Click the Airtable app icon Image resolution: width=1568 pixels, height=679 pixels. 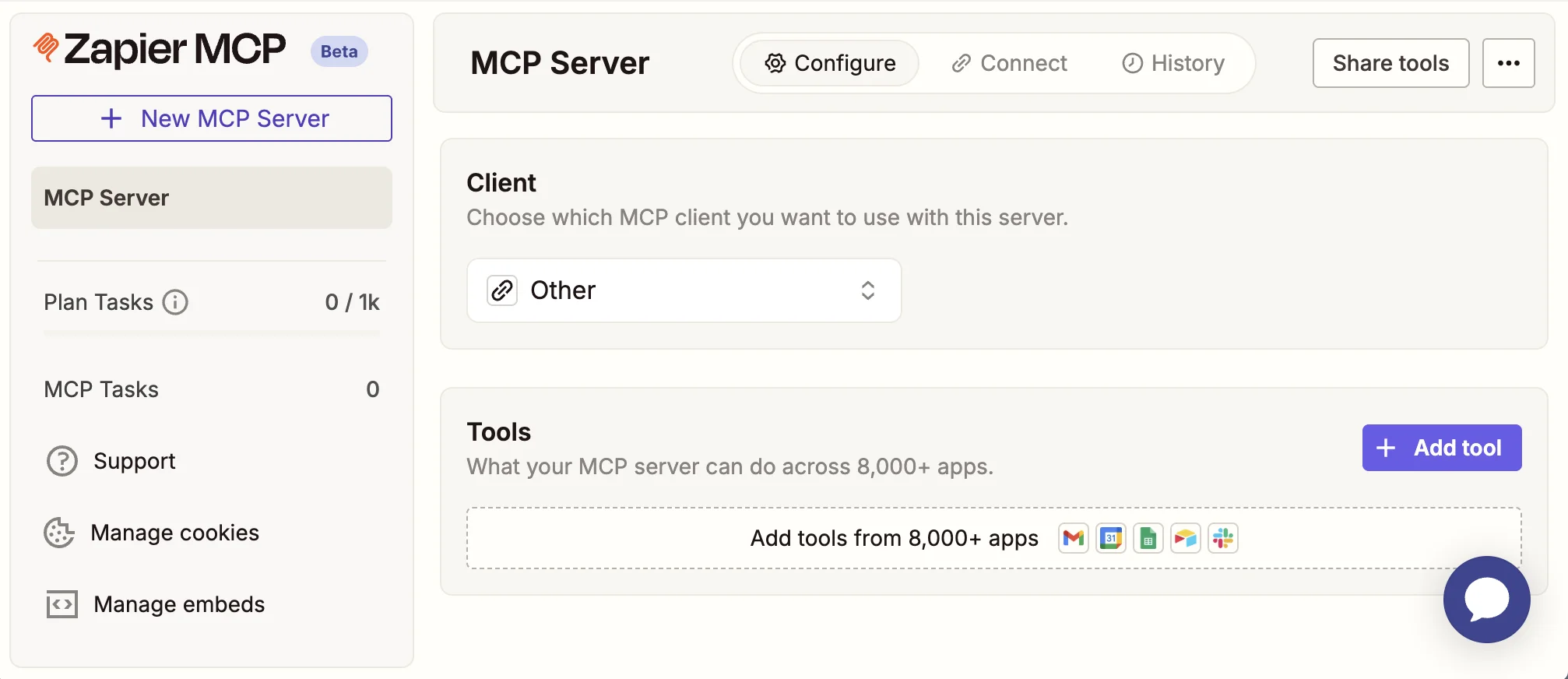click(x=1186, y=538)
